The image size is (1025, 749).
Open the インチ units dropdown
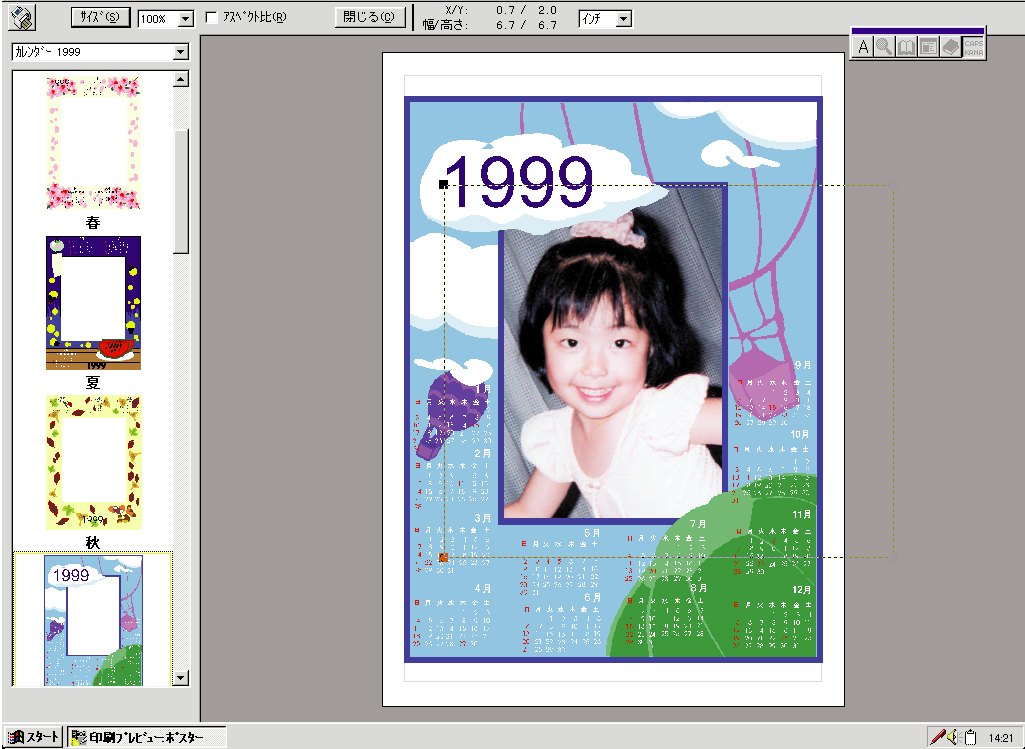coord(624,19)
